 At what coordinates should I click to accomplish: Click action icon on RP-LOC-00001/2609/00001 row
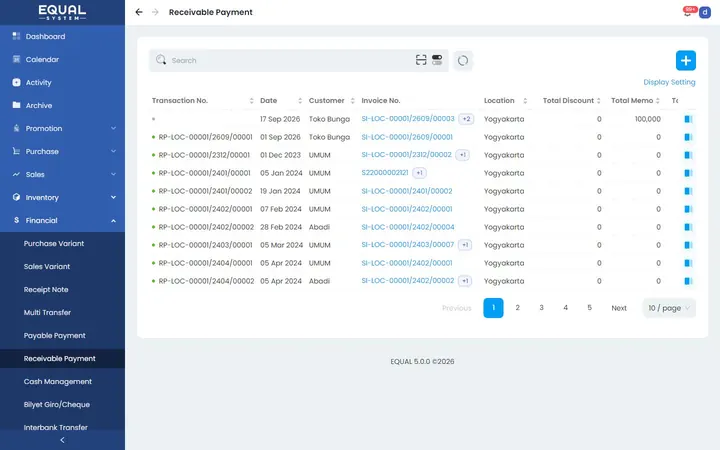(x=688, y=137)
